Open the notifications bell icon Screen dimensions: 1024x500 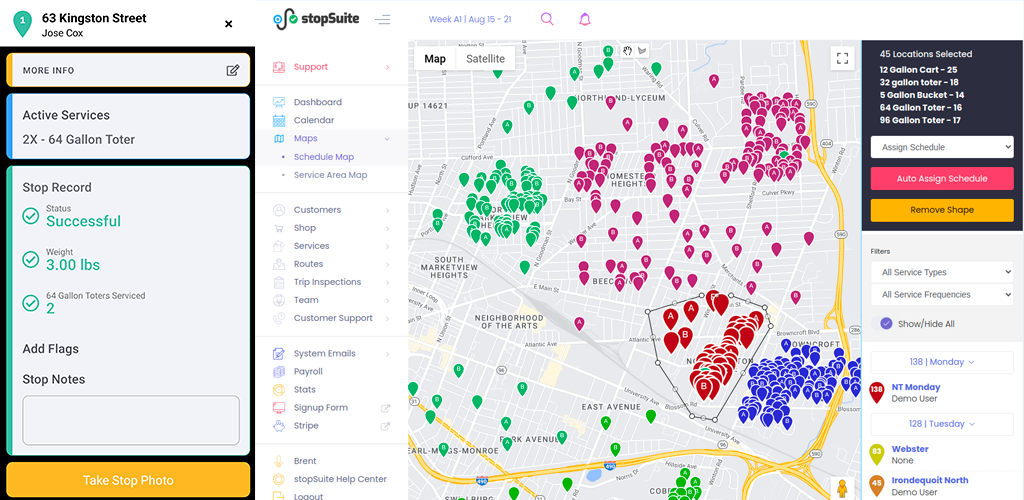(x=584, y=19)
